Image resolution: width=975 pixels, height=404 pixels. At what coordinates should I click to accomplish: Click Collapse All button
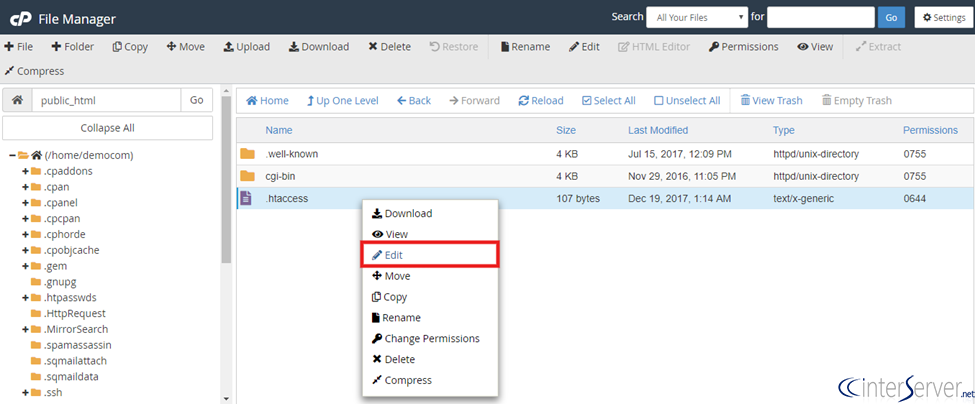point(108,128)
